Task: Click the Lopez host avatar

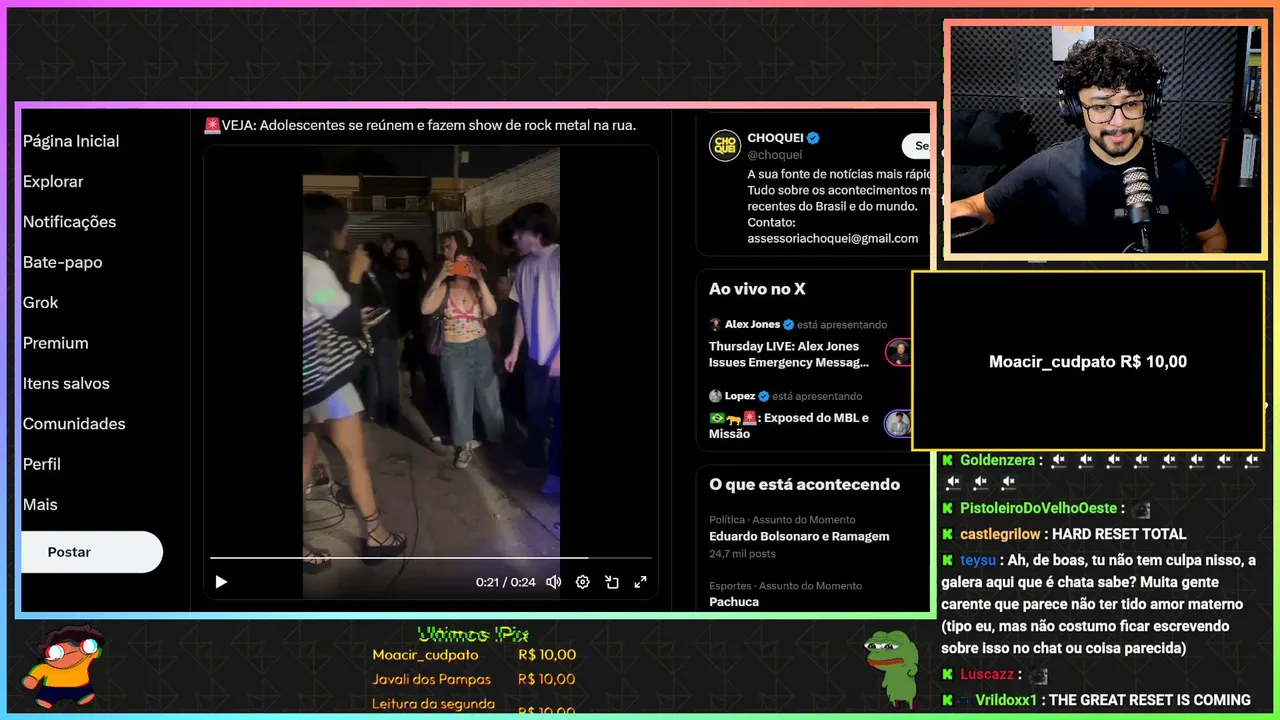Action: pyautogui.click(x=715, y=396)
